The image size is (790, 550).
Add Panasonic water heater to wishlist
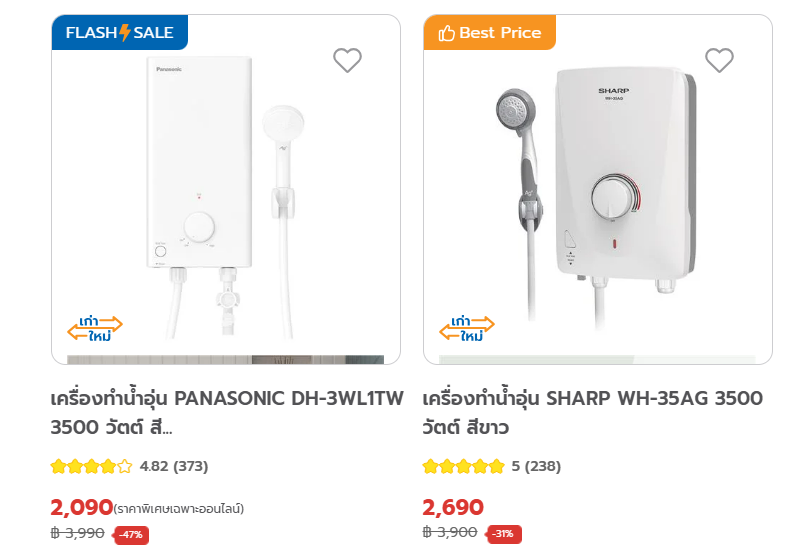347,61
